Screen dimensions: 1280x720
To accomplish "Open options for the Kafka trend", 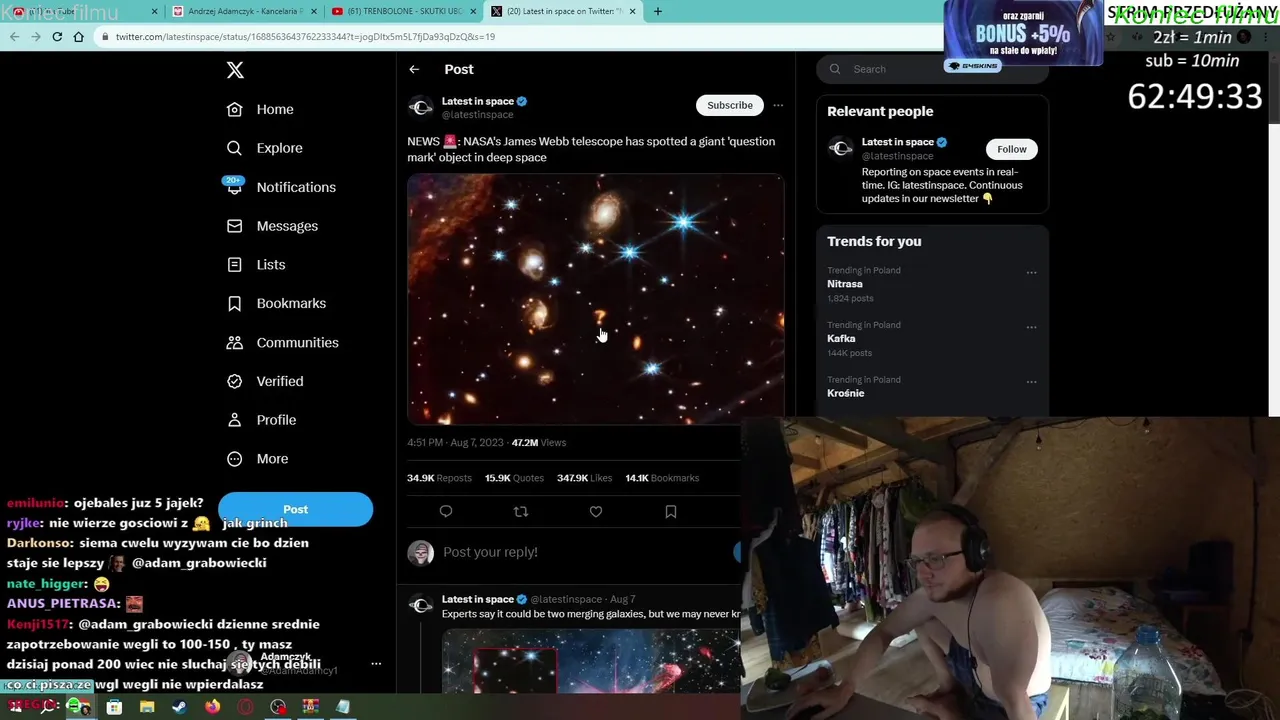I will tap(1031, 327).
